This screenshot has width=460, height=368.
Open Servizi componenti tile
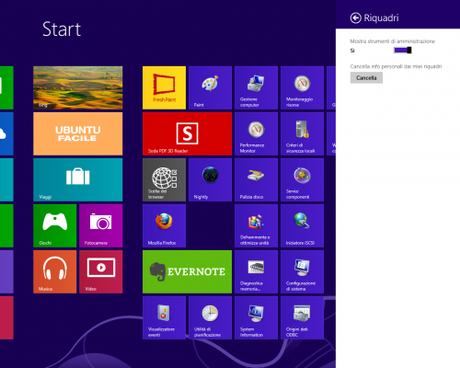[x=302, y=180]
